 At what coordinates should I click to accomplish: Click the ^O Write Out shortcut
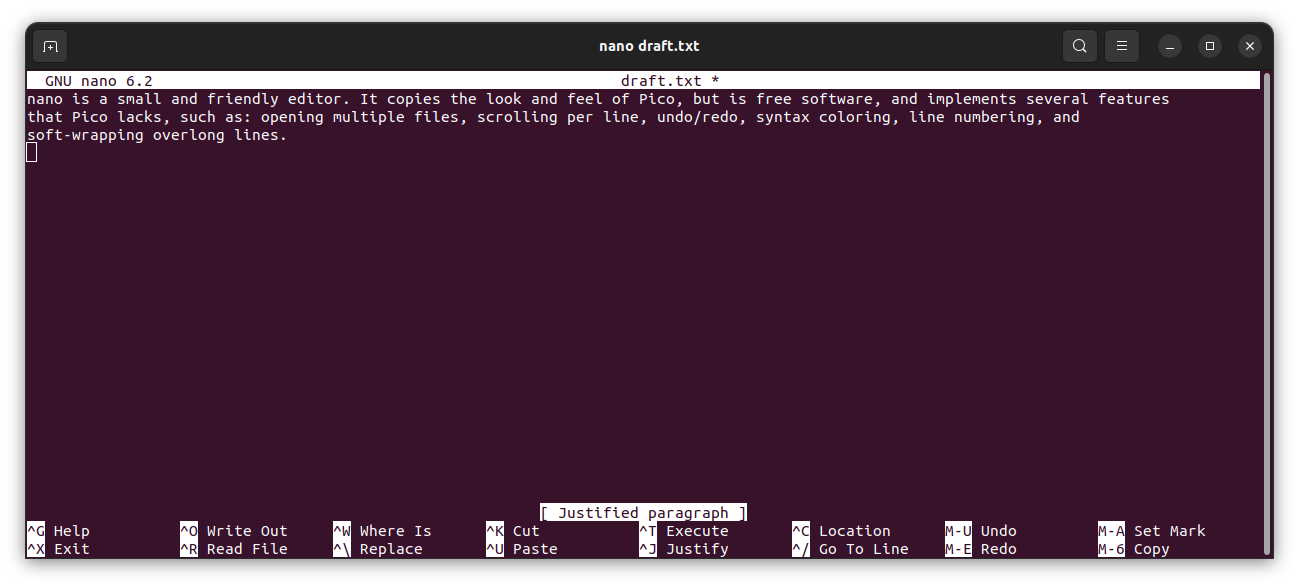234,531
